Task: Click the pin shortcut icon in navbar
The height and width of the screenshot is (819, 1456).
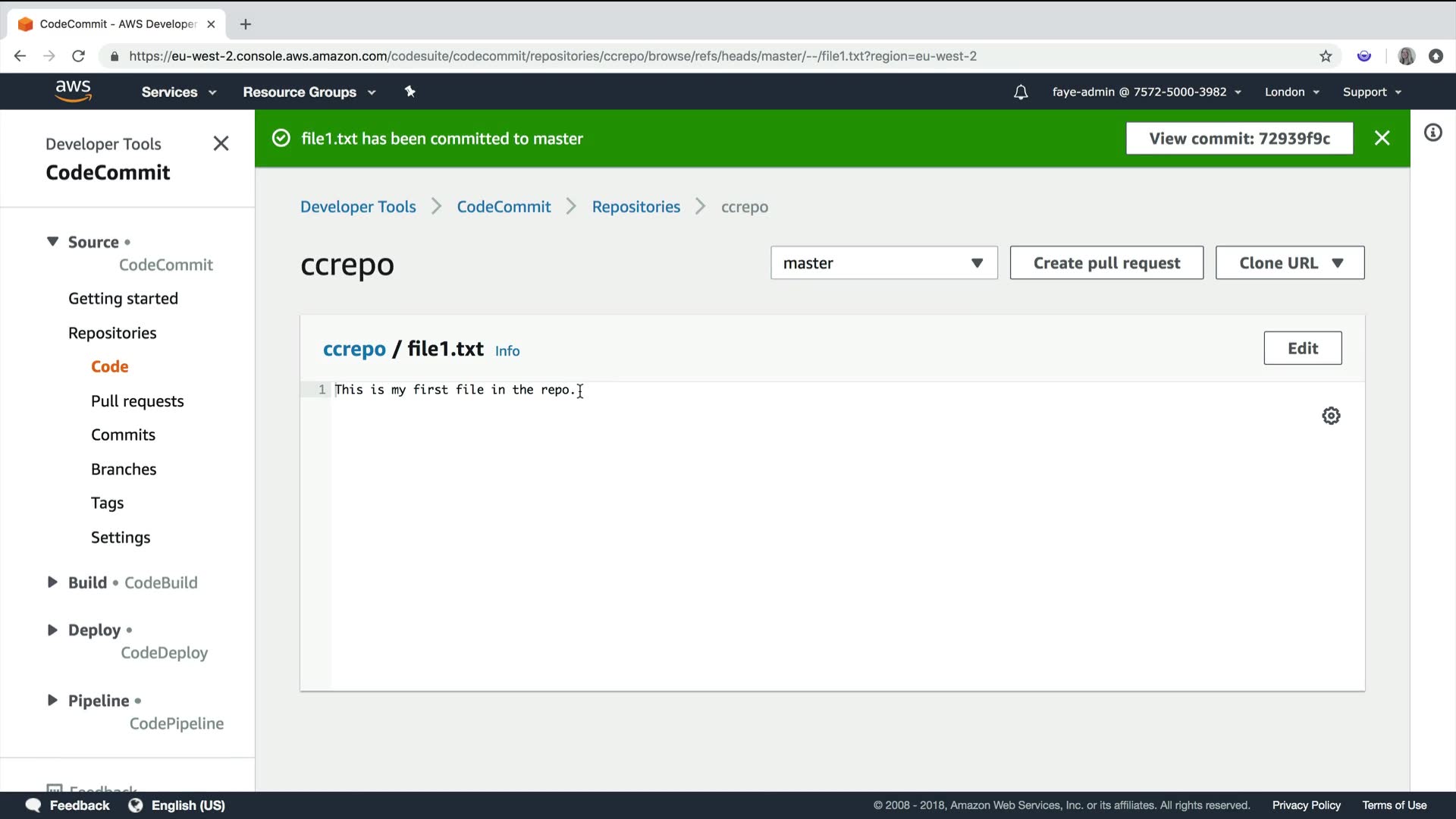Action: coord(409,92)
